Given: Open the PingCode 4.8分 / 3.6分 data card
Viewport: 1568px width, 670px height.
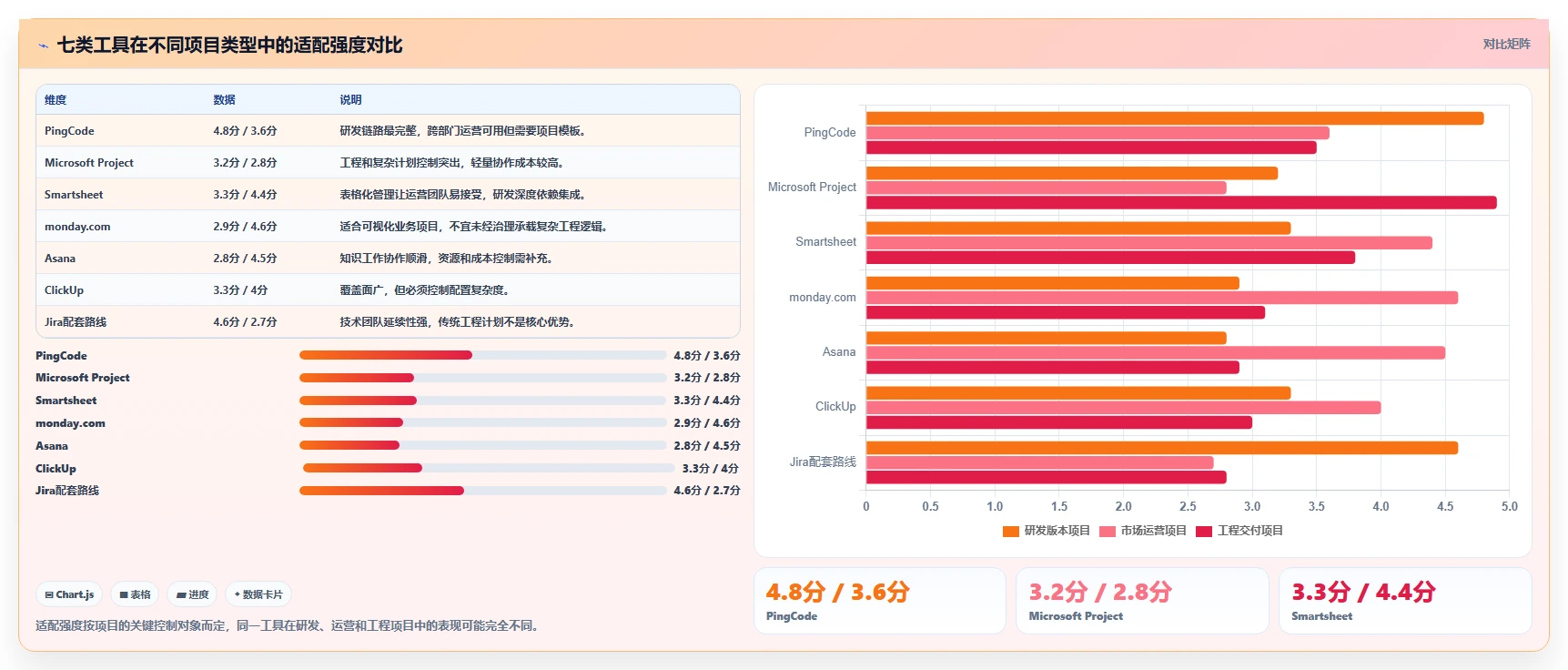Looking at the screenshot, I should pyautogui.click(x=879, y=601).
